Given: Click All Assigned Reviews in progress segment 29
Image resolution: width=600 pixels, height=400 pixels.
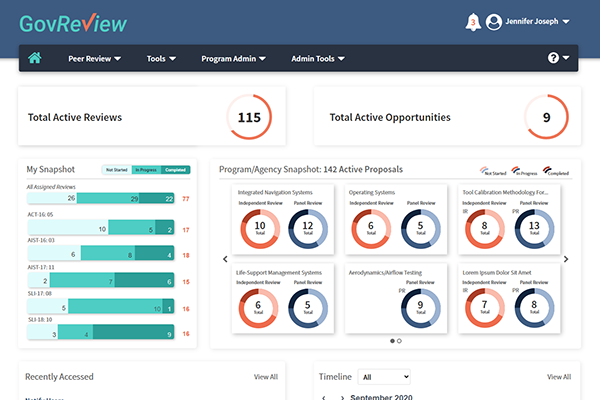Looking at the screenshot, I should pyautogui.click(x=108, y=198).
